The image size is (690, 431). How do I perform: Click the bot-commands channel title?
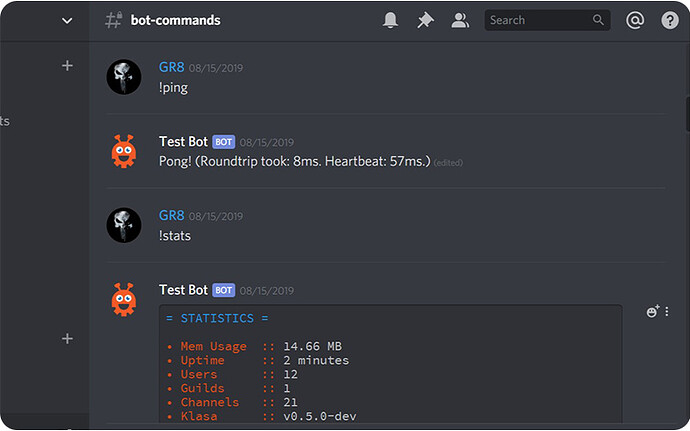tap(175, 20)
